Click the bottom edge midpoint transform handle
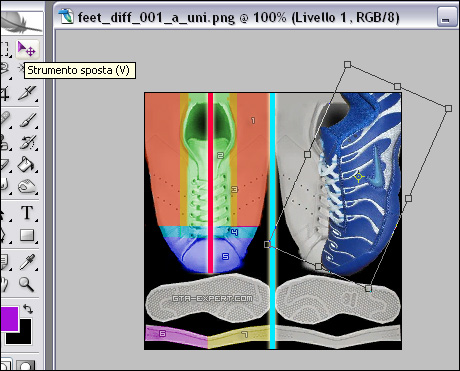 [318, 266]
